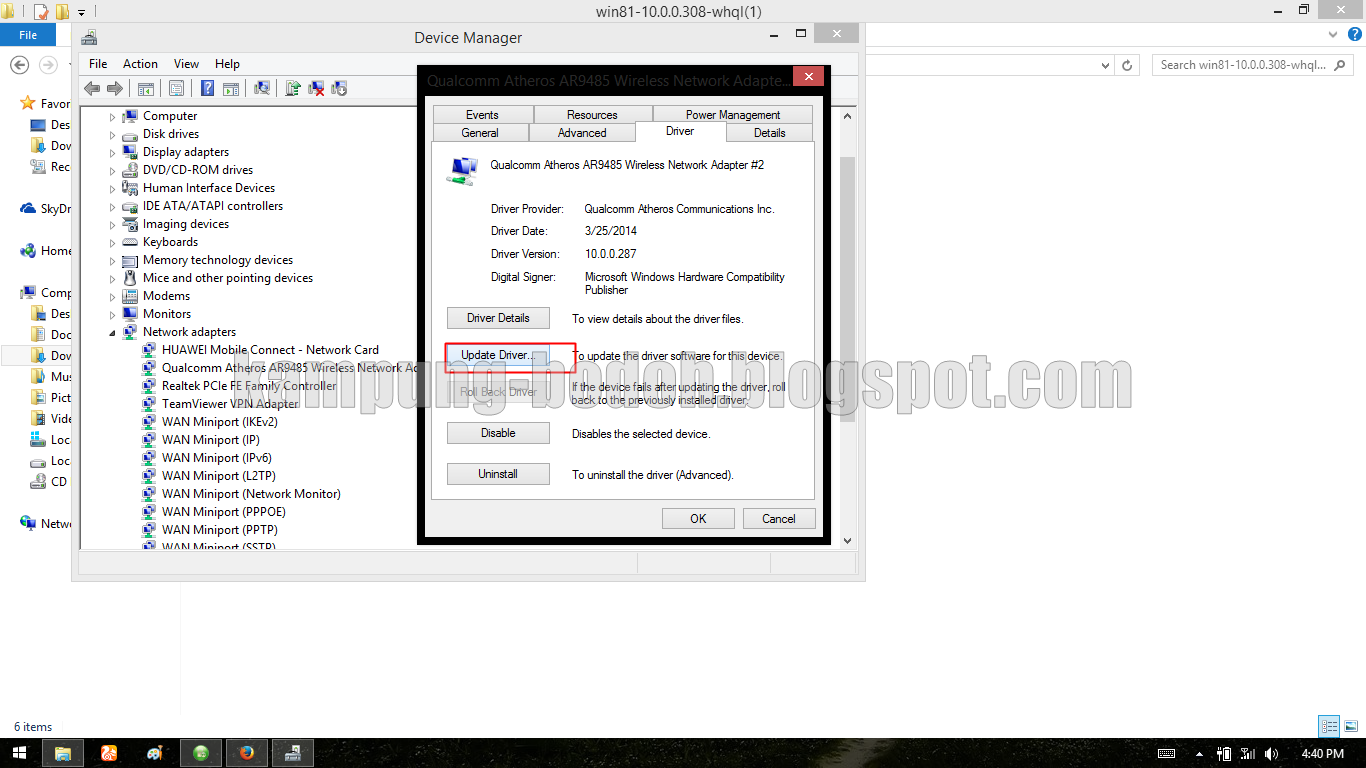The image size is (1366, 768).
Task: Click OK in the adapter properties dialog
Action: [x=698, y=518]
